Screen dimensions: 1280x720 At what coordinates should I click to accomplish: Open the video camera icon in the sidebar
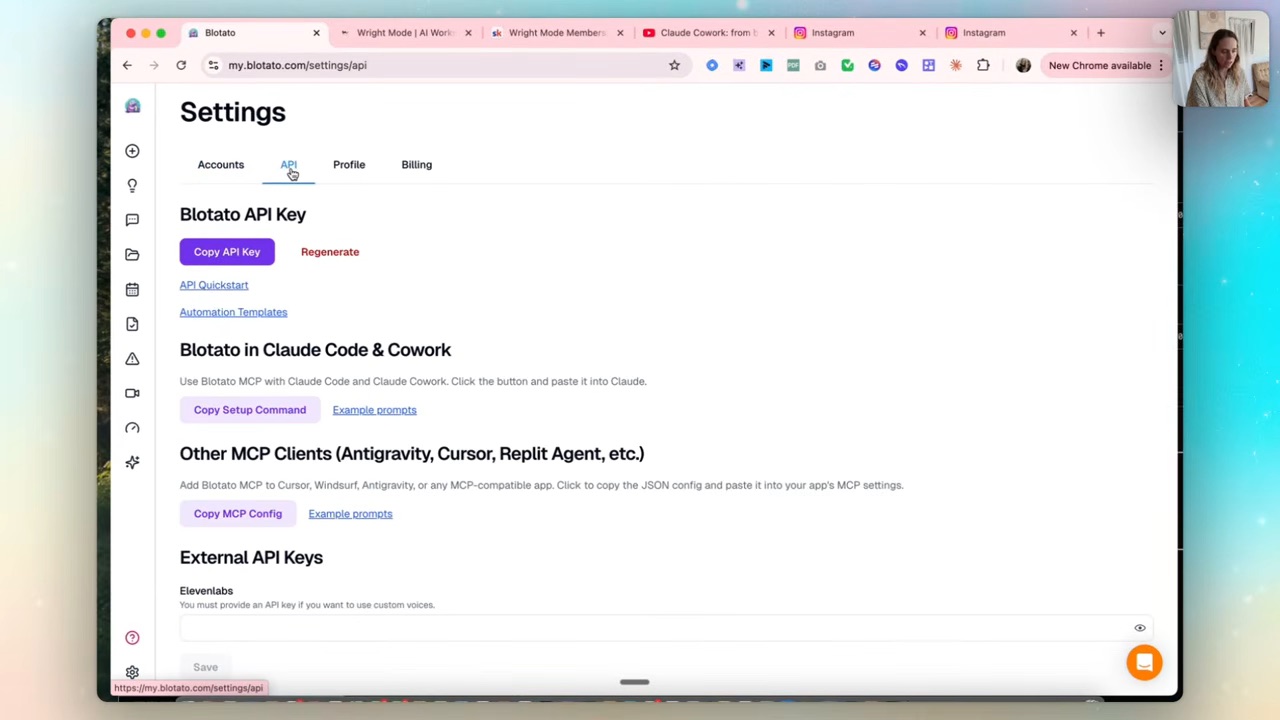(x=132, y=393)
